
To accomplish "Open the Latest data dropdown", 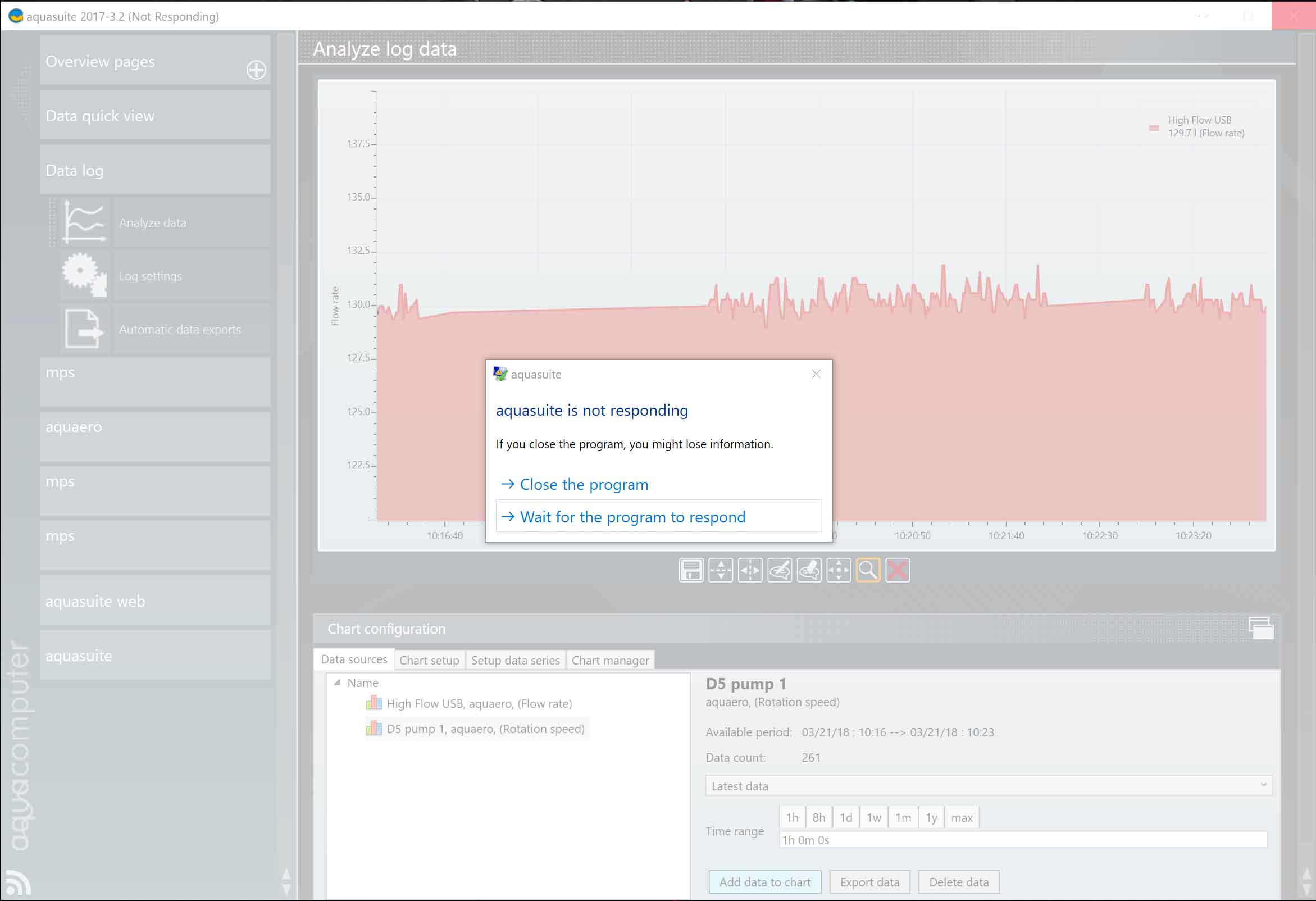I will pos(988,785).
